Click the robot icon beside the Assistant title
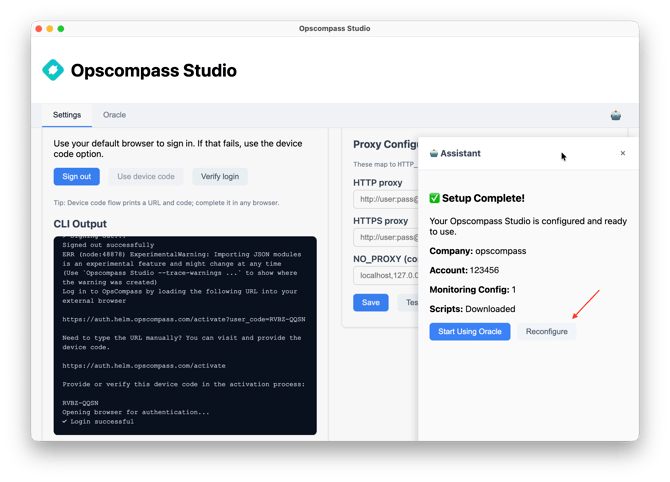The image size is (670, 482). point(434,154)
